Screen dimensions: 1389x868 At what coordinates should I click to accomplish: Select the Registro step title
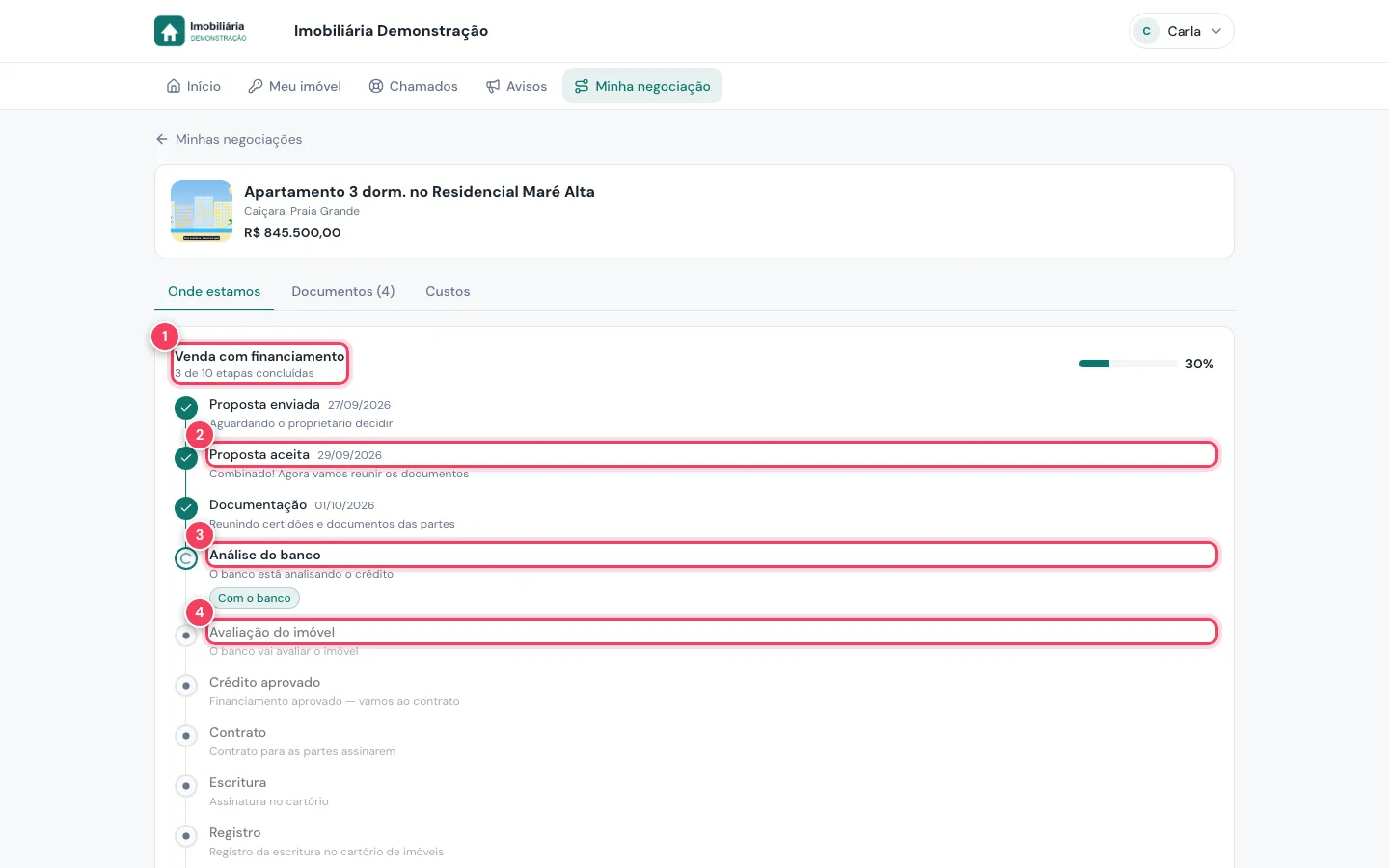point(234,832)
